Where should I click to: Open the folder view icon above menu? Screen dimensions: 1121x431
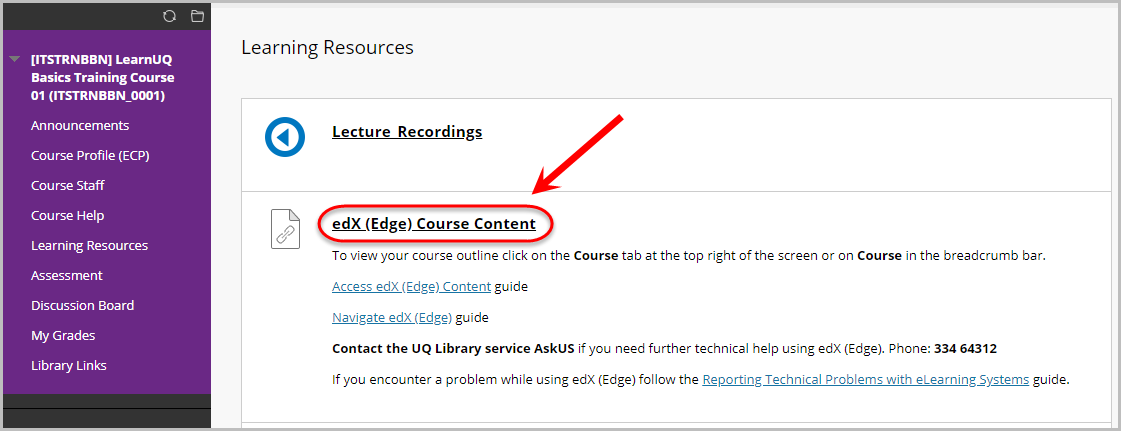pyautogui.click(x=197, y=16)
